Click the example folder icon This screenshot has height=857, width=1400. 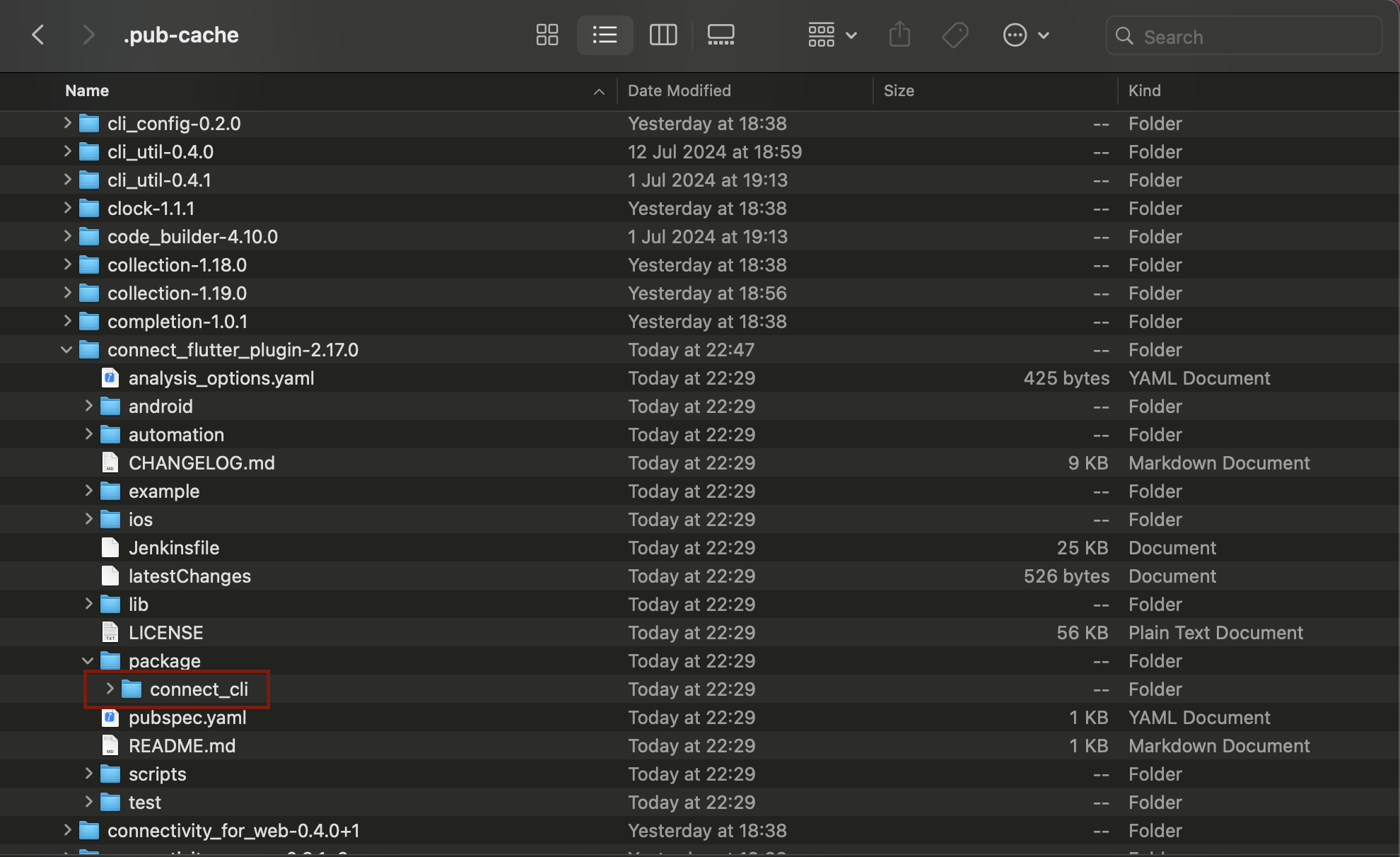pyautogui.click(x=110, y=491)
